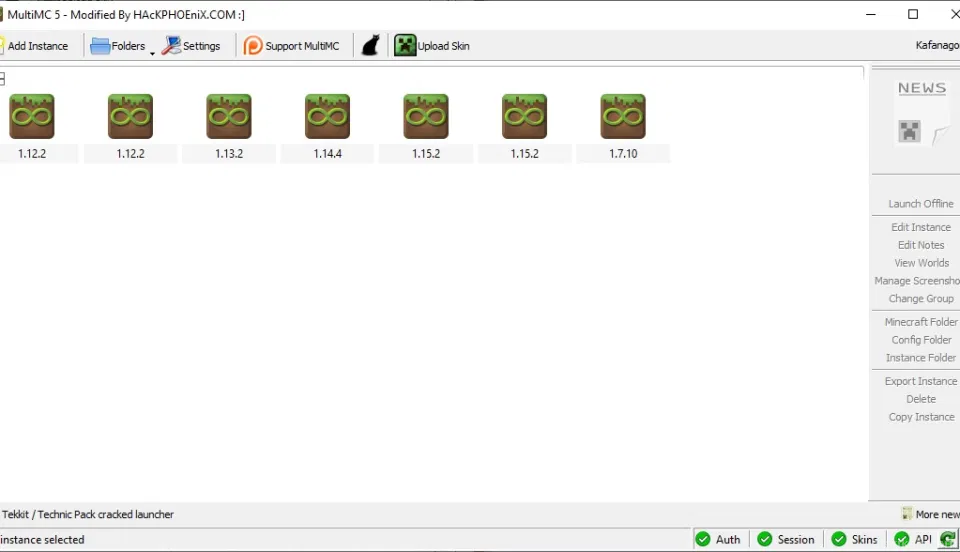Select the 1.7.10 instance

click(623, 127)
